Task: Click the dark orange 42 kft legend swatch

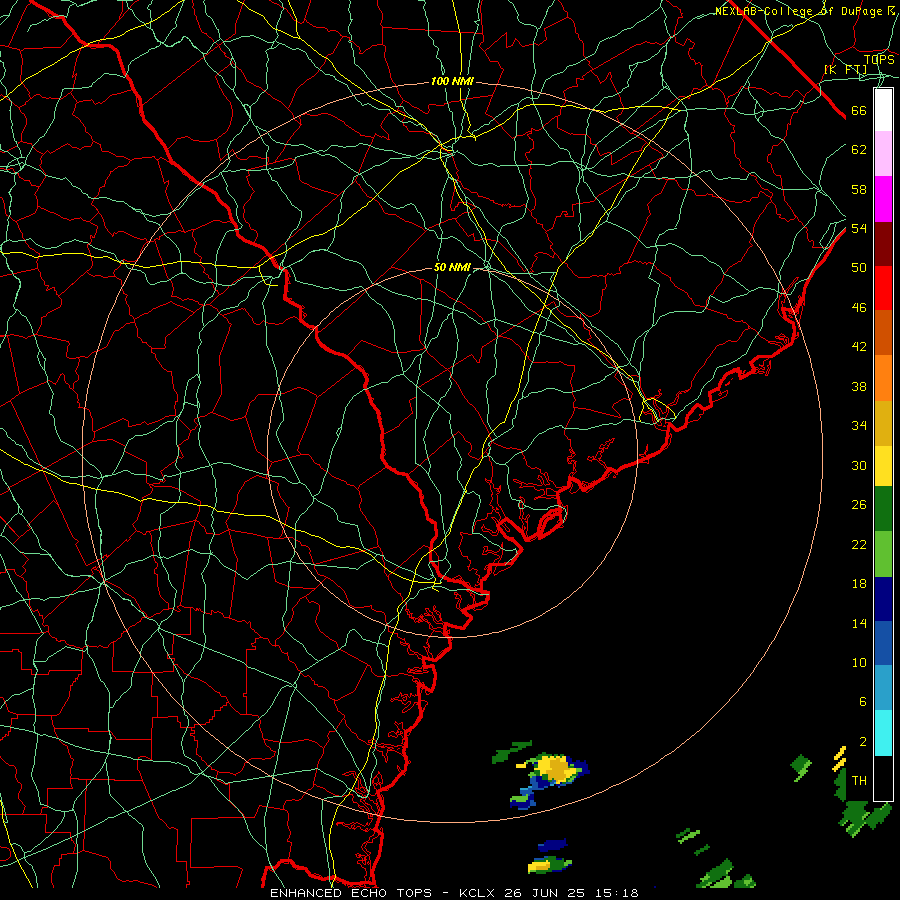Action: [x=883, y=332]
